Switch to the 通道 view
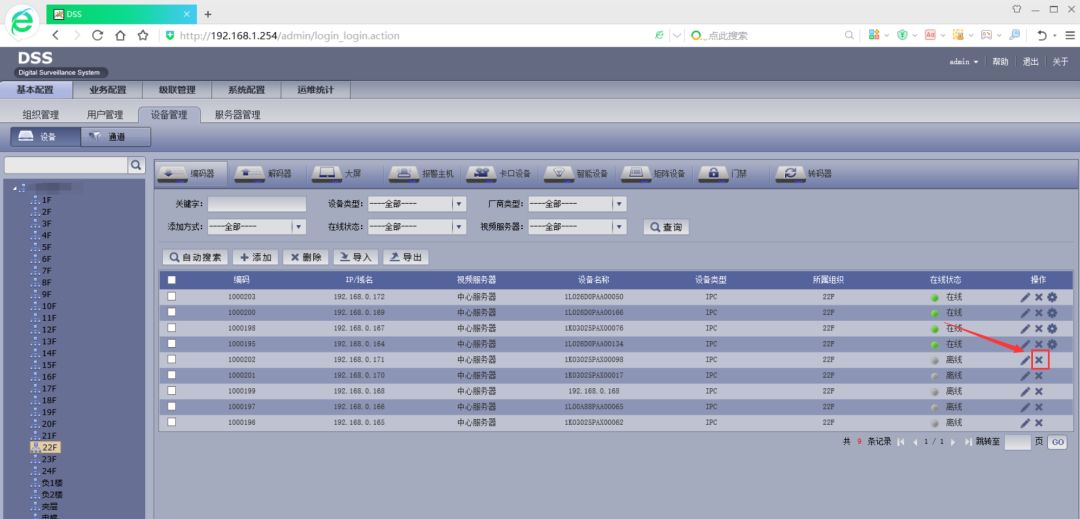Image resolution: width=1080 pixels, height=519 pixels. tap(115, 137)
